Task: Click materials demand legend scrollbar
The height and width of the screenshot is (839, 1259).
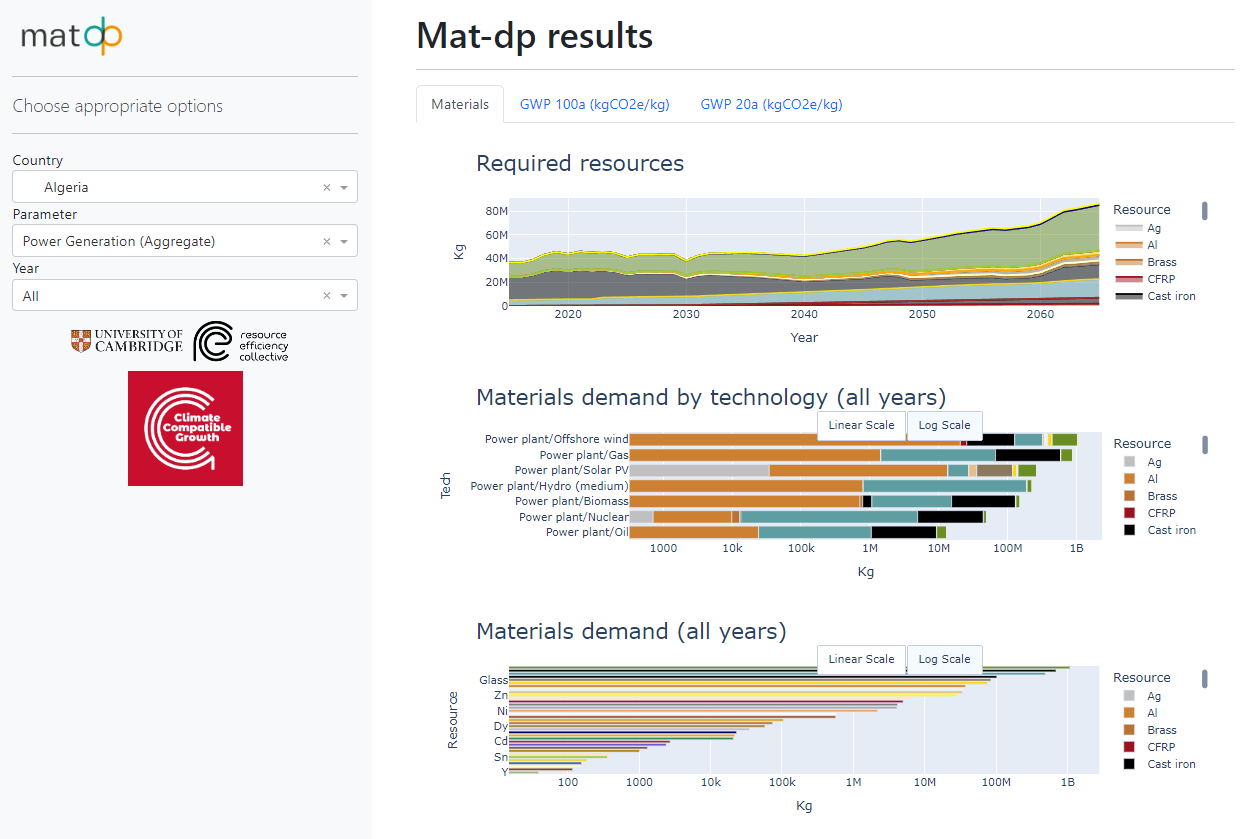Action: point(1205,679)
